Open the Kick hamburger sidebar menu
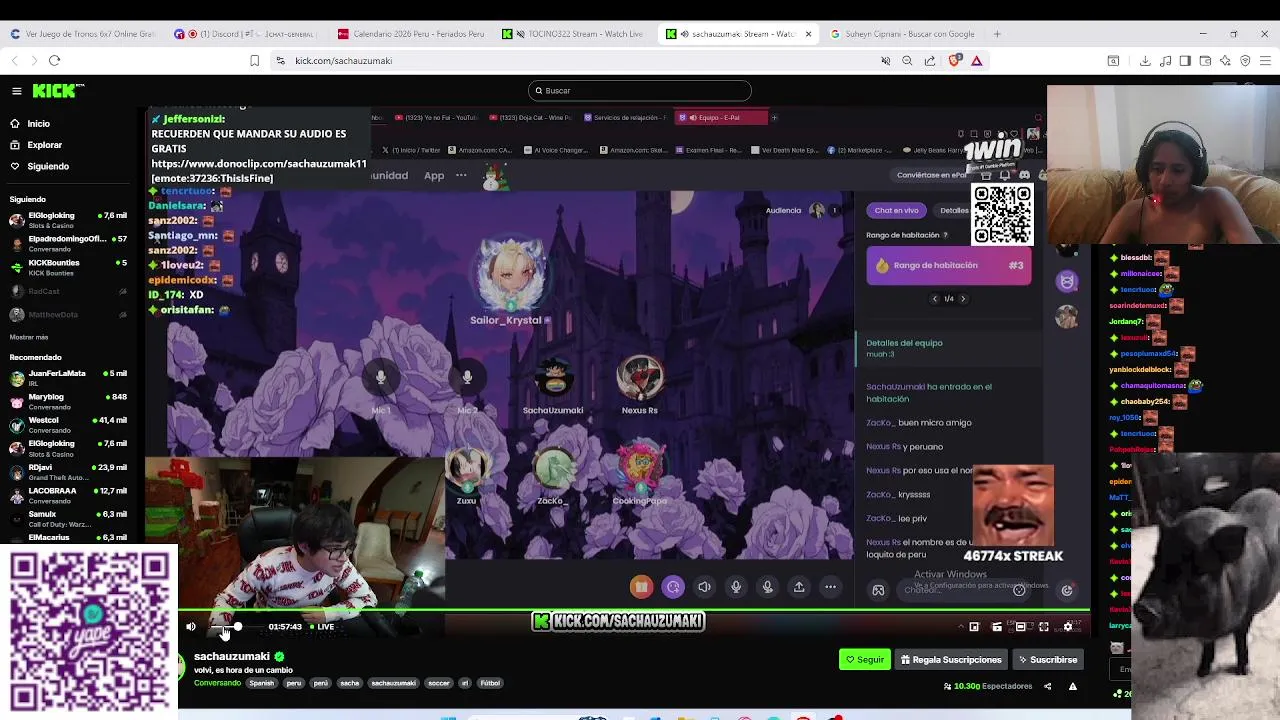 click(x=17, y=91)
